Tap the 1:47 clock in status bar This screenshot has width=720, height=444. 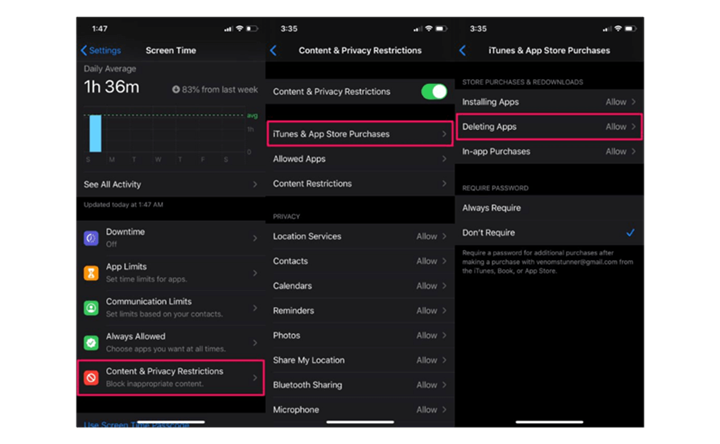click(x=100, y=29)
